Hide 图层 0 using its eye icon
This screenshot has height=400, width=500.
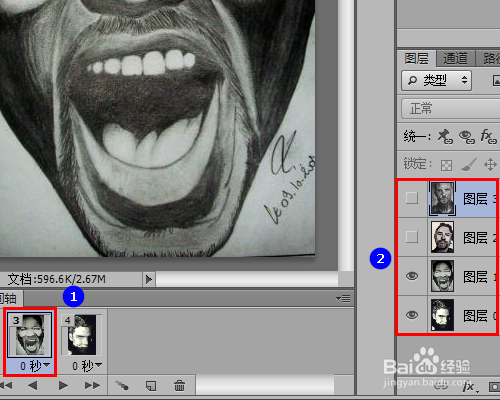click(412, 315)
